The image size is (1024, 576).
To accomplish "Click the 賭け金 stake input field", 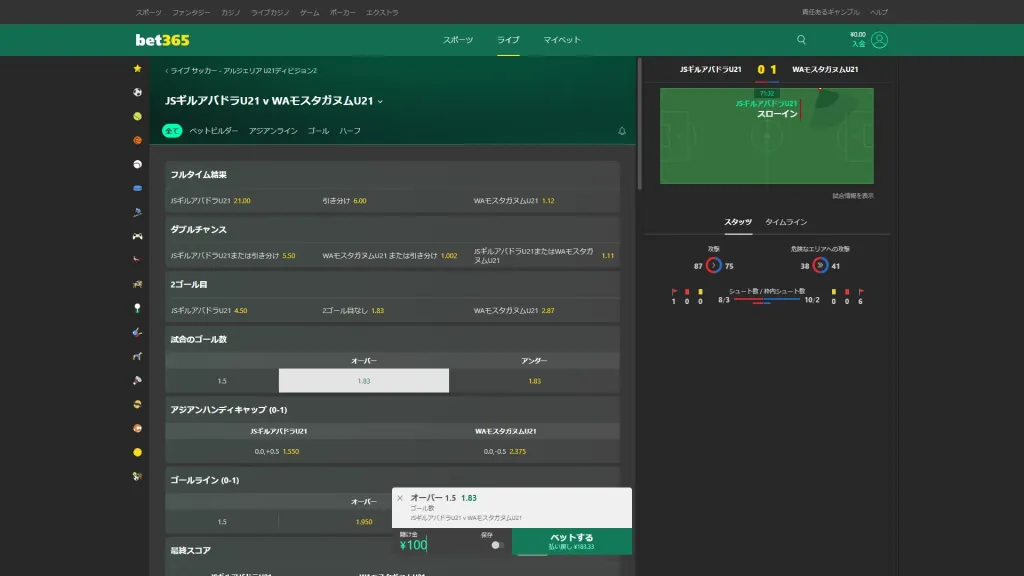I will (435, 545).
